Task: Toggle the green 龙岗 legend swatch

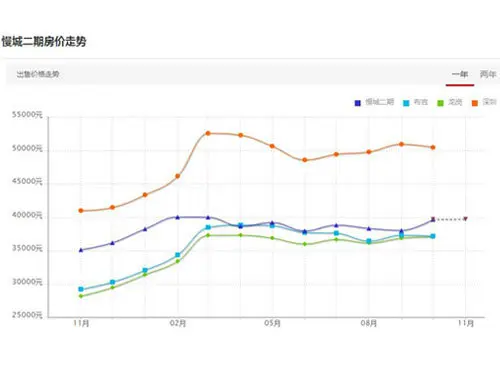Action: point(440,103)
